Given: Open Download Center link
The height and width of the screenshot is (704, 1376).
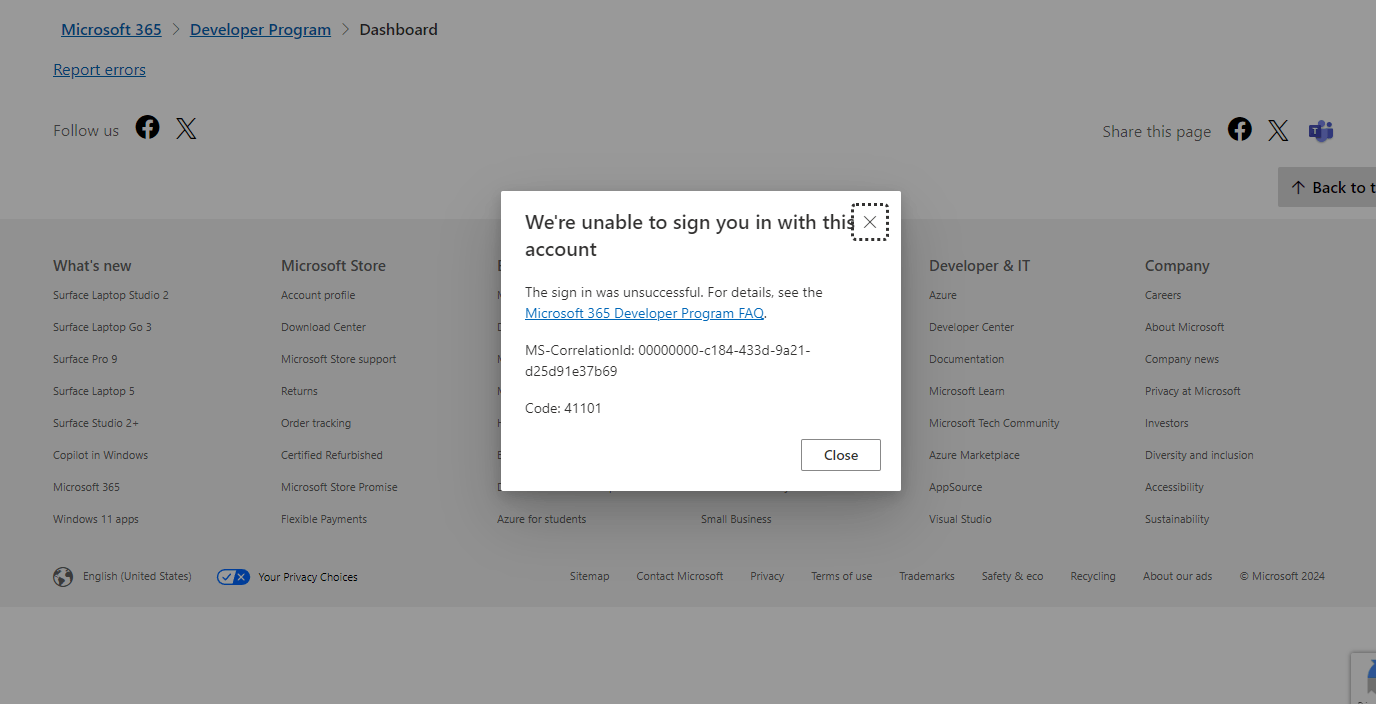Looking at the screenshot, I should click(323, 327).
